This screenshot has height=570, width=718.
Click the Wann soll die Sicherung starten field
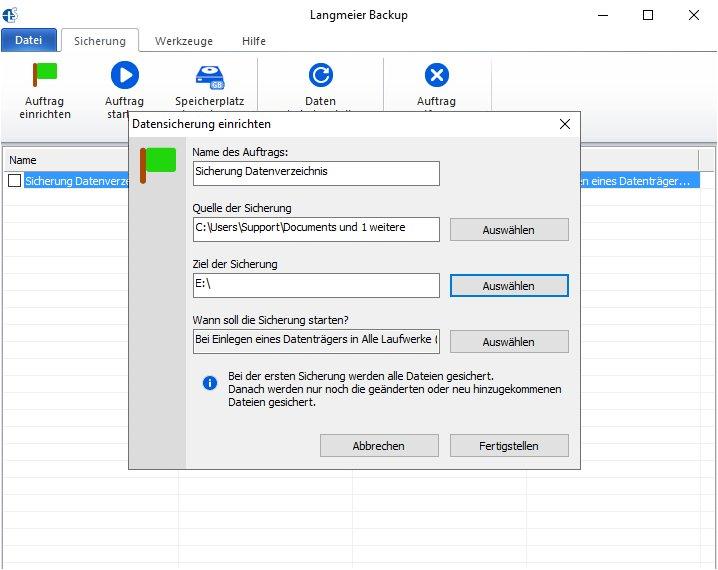316,342
